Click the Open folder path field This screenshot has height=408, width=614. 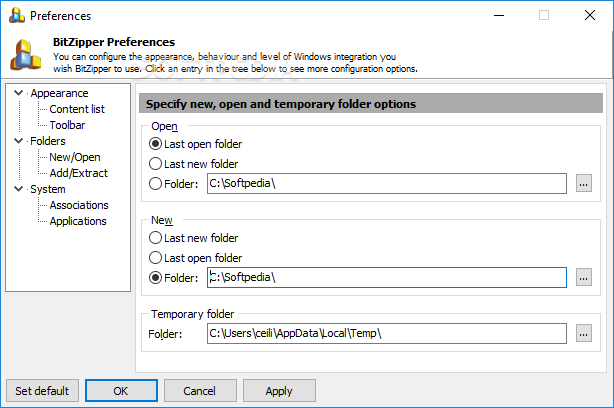(x=387, y=183)
